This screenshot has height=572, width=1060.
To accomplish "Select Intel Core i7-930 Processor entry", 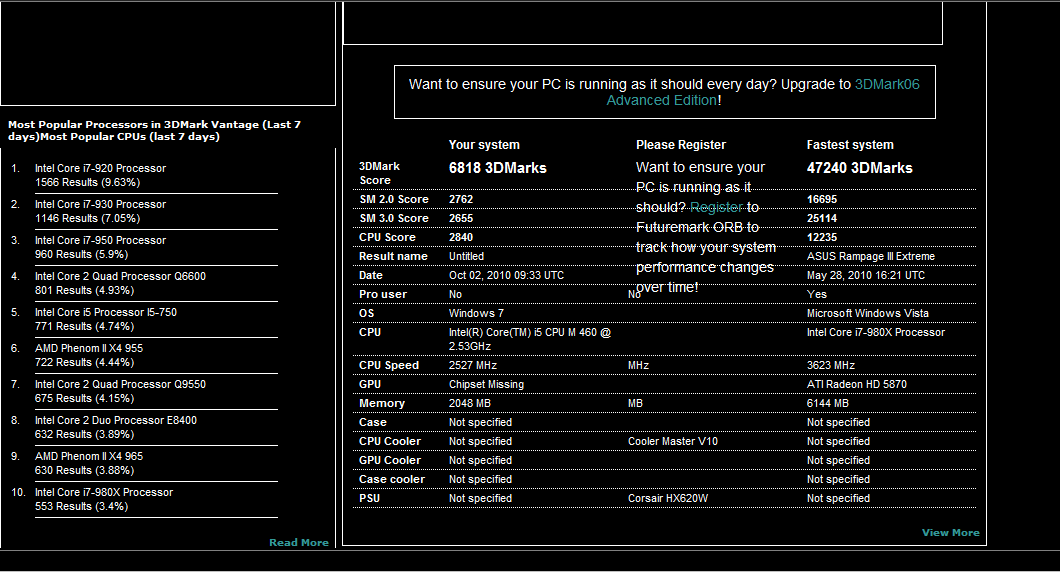I will tap(100, 204).
